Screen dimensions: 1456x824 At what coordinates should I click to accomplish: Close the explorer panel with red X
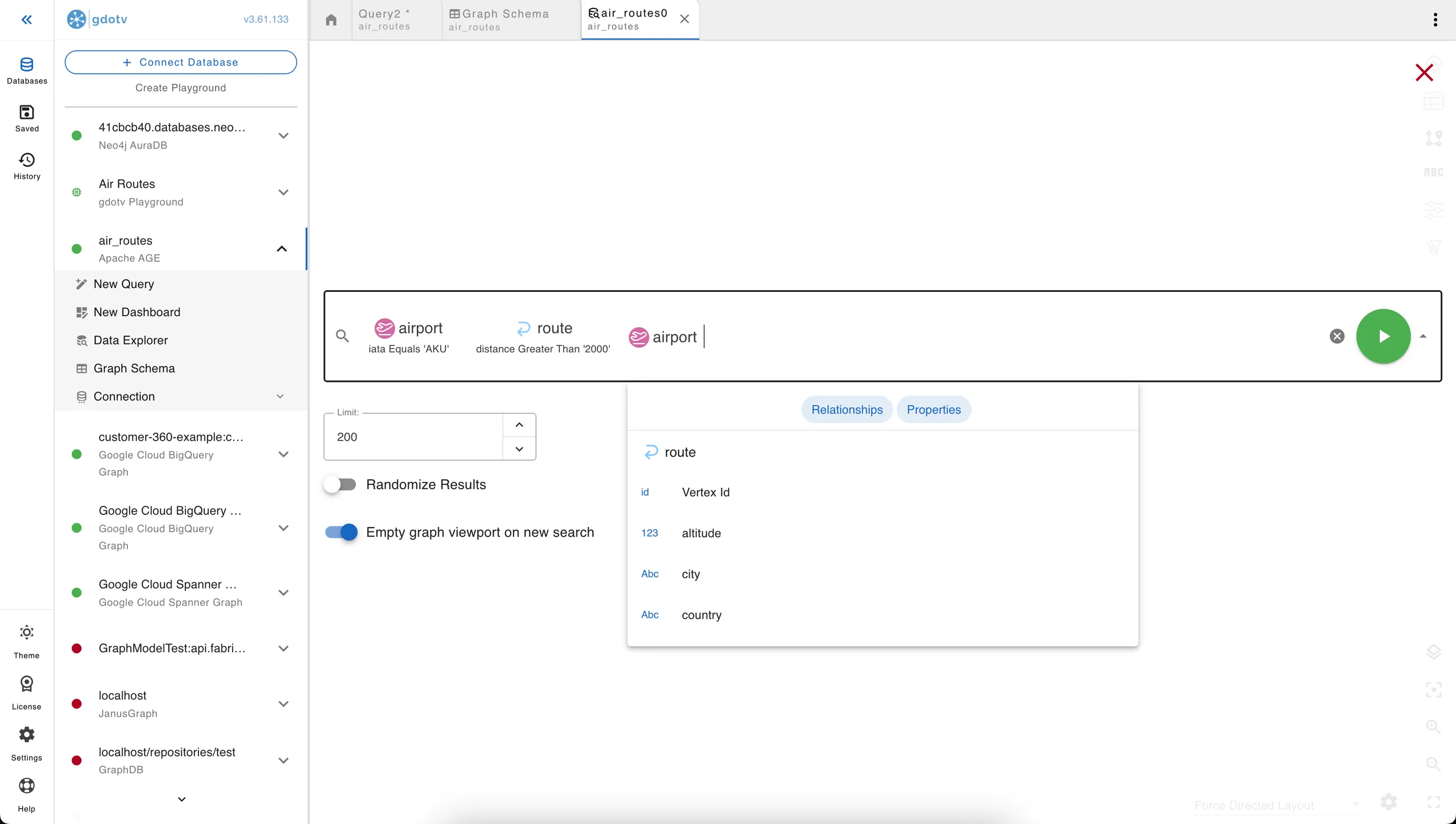coord(1424,72)
